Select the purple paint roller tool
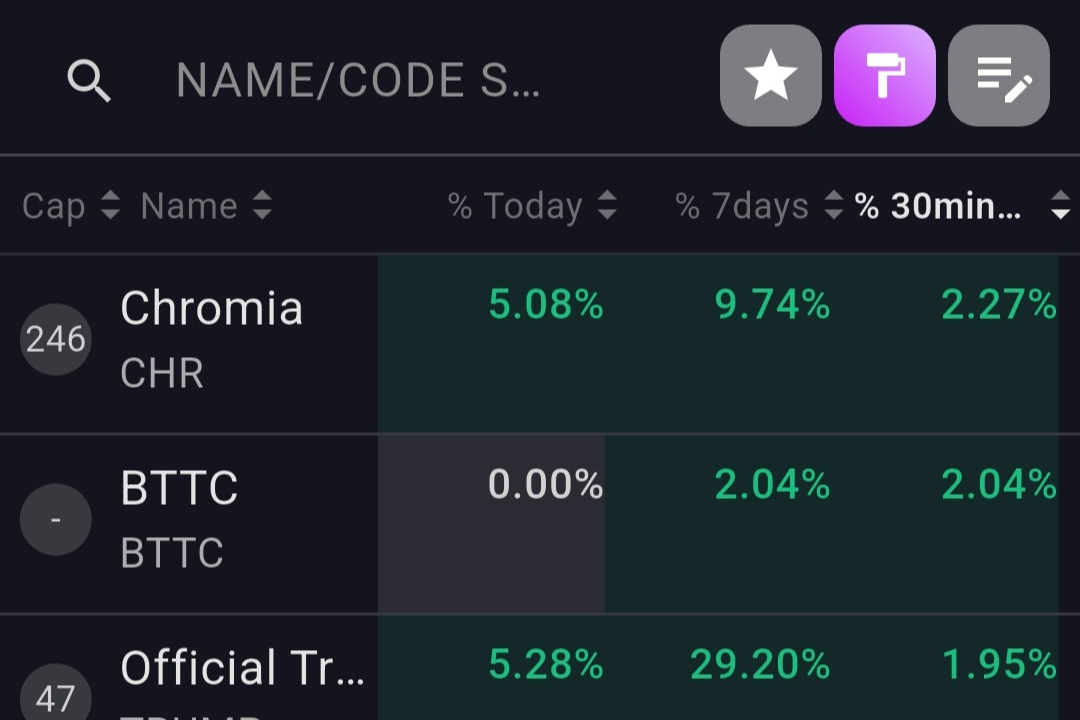 click(884, 75)
